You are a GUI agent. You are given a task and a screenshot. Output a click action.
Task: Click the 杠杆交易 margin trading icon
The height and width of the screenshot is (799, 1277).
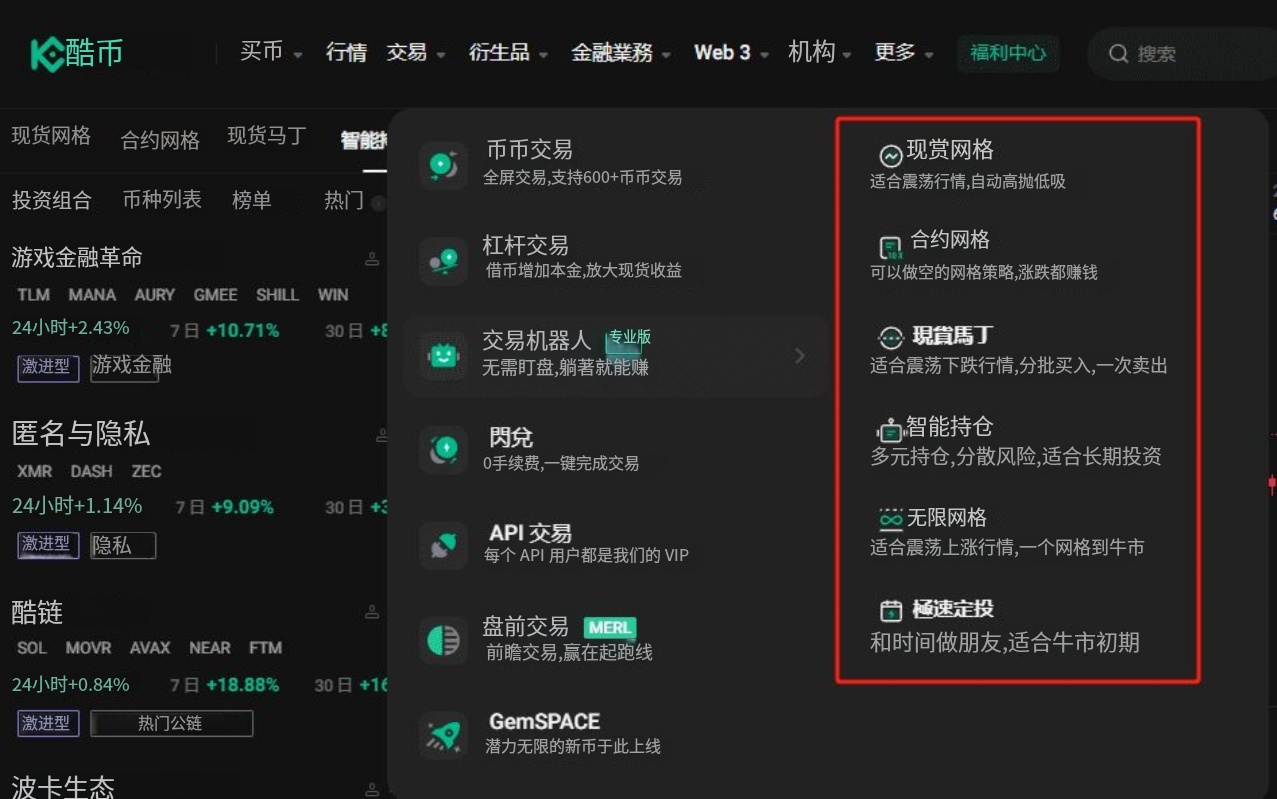(x=443, y=259)
